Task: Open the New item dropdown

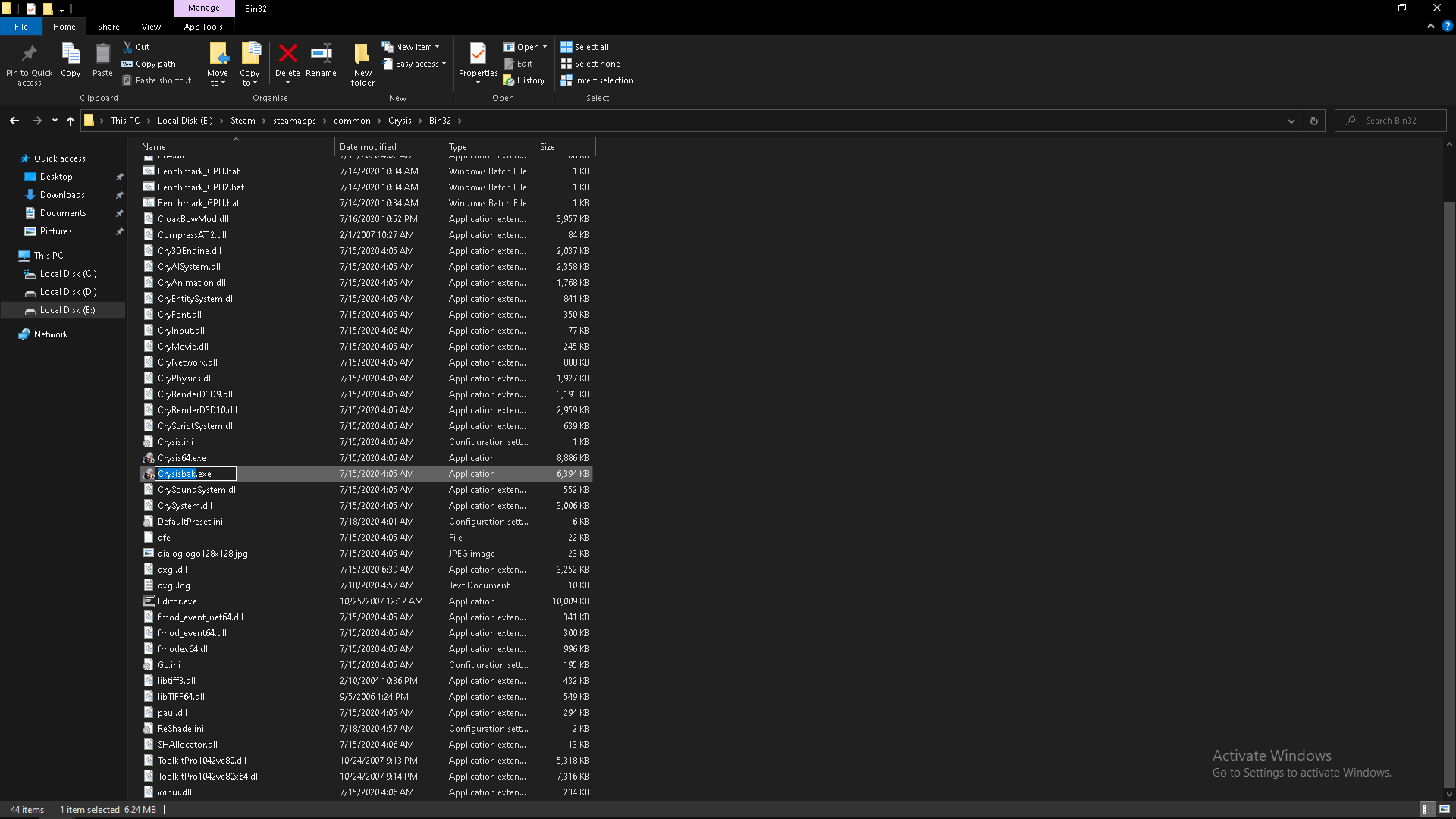Action: tap(410, 47)
